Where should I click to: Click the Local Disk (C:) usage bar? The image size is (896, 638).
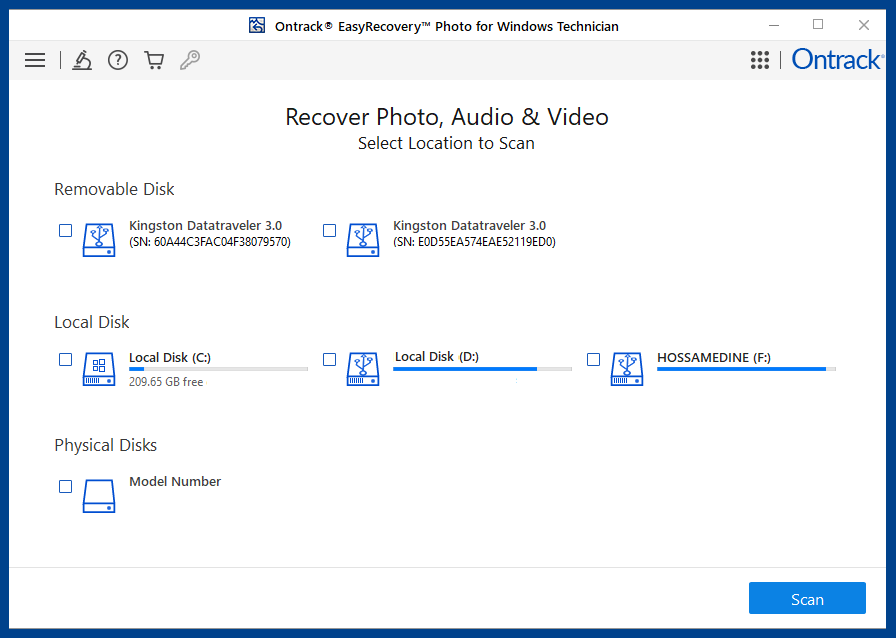218,369
